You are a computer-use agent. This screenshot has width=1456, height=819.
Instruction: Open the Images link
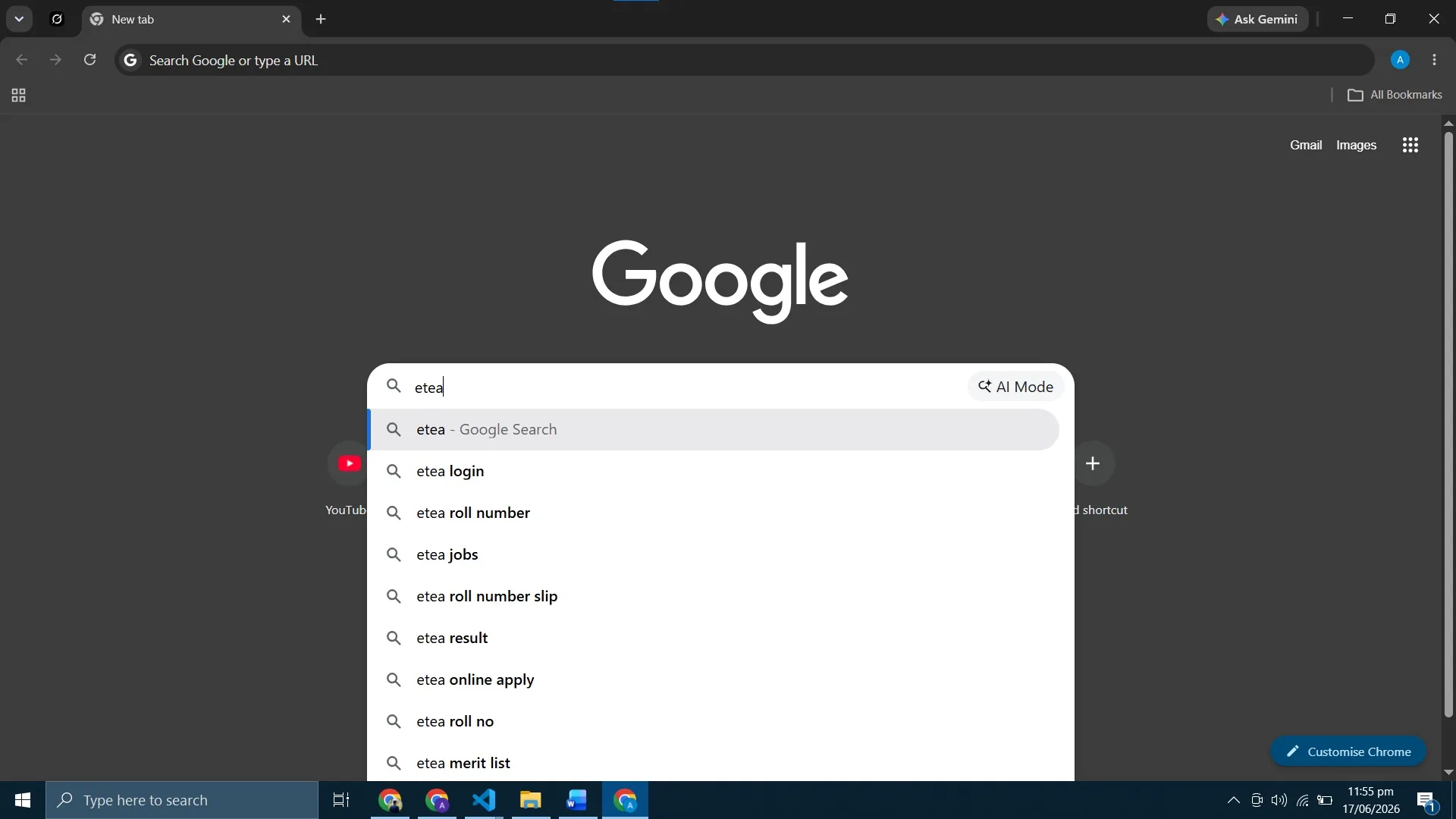point(1356,145)
